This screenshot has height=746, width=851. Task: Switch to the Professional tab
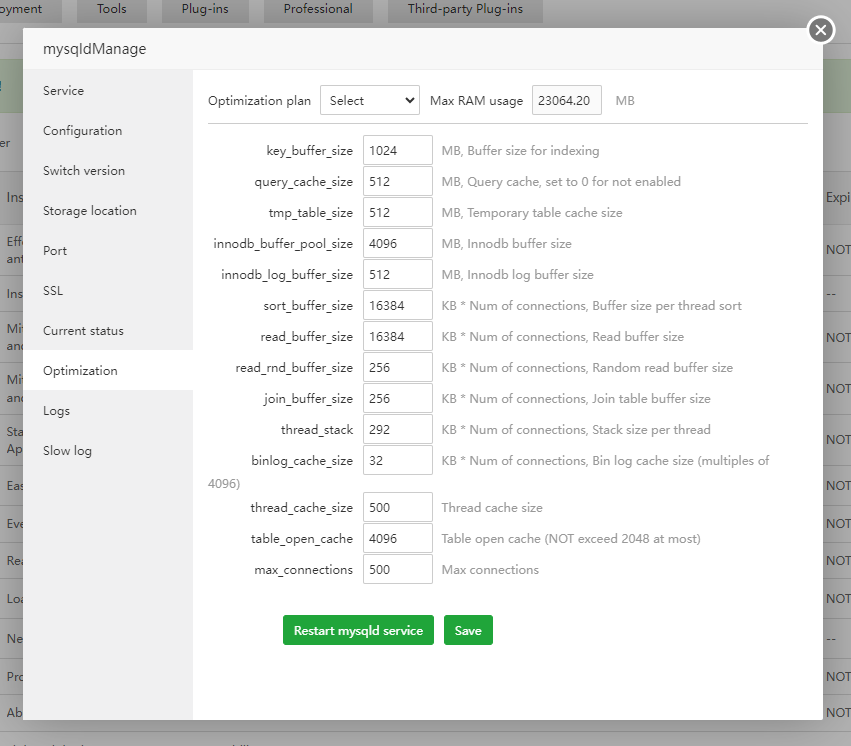point(318,9)
